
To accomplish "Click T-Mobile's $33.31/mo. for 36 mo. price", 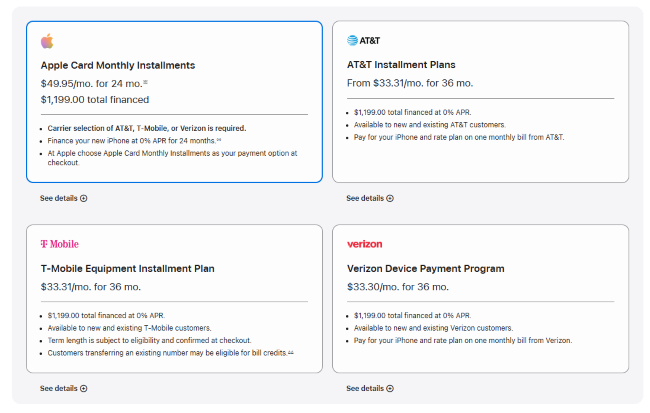I will click(x=91, y=287).
